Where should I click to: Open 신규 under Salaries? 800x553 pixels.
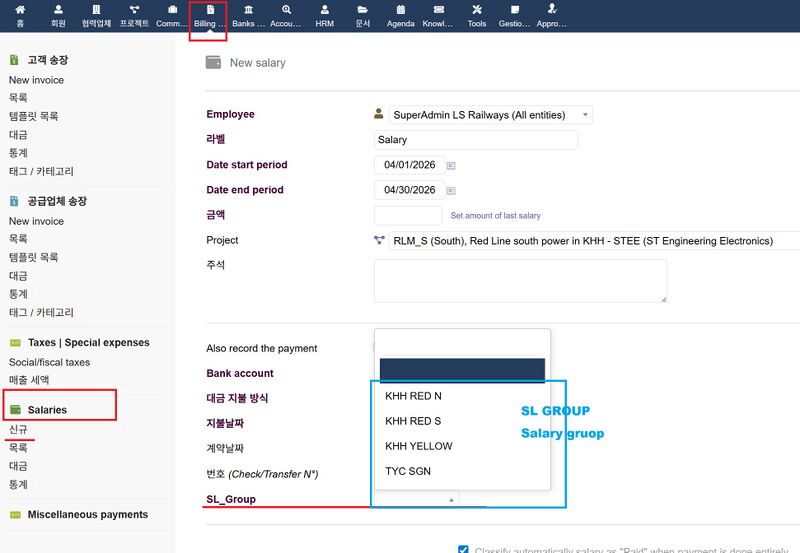coord(18,430)
